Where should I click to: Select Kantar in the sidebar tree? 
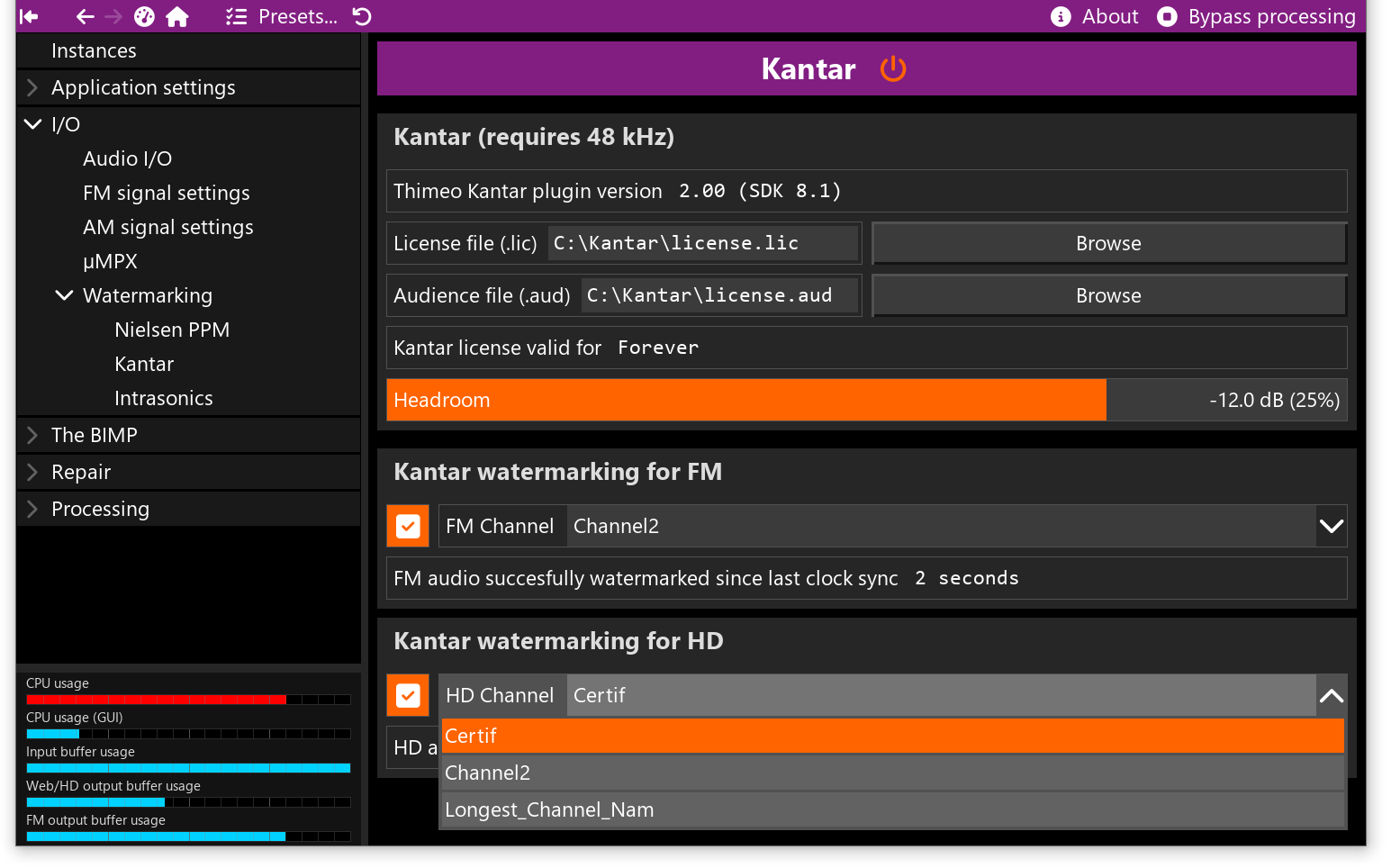(144, 364)
